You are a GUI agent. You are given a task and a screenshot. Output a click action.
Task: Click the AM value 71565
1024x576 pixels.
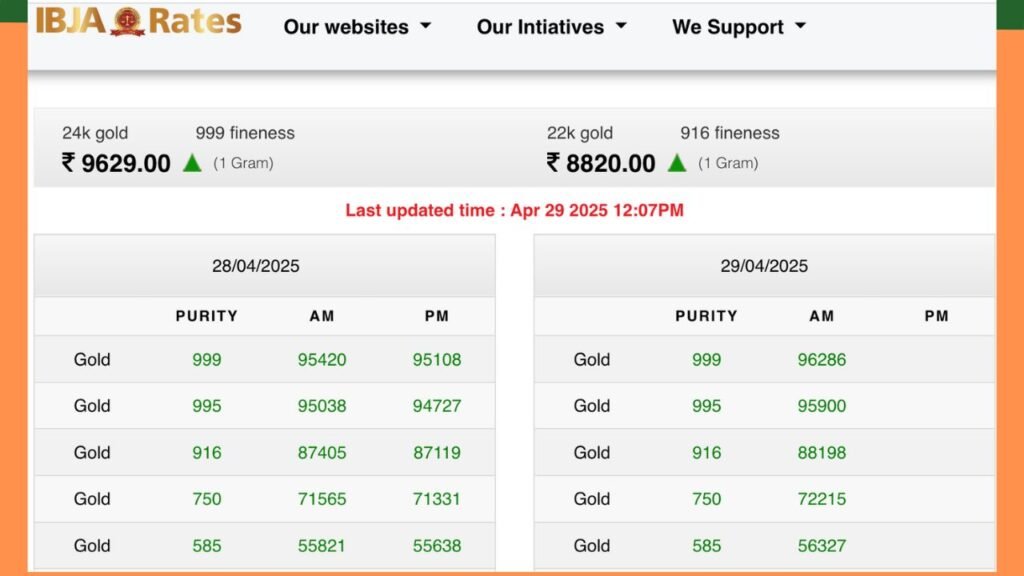coord(322,499)
